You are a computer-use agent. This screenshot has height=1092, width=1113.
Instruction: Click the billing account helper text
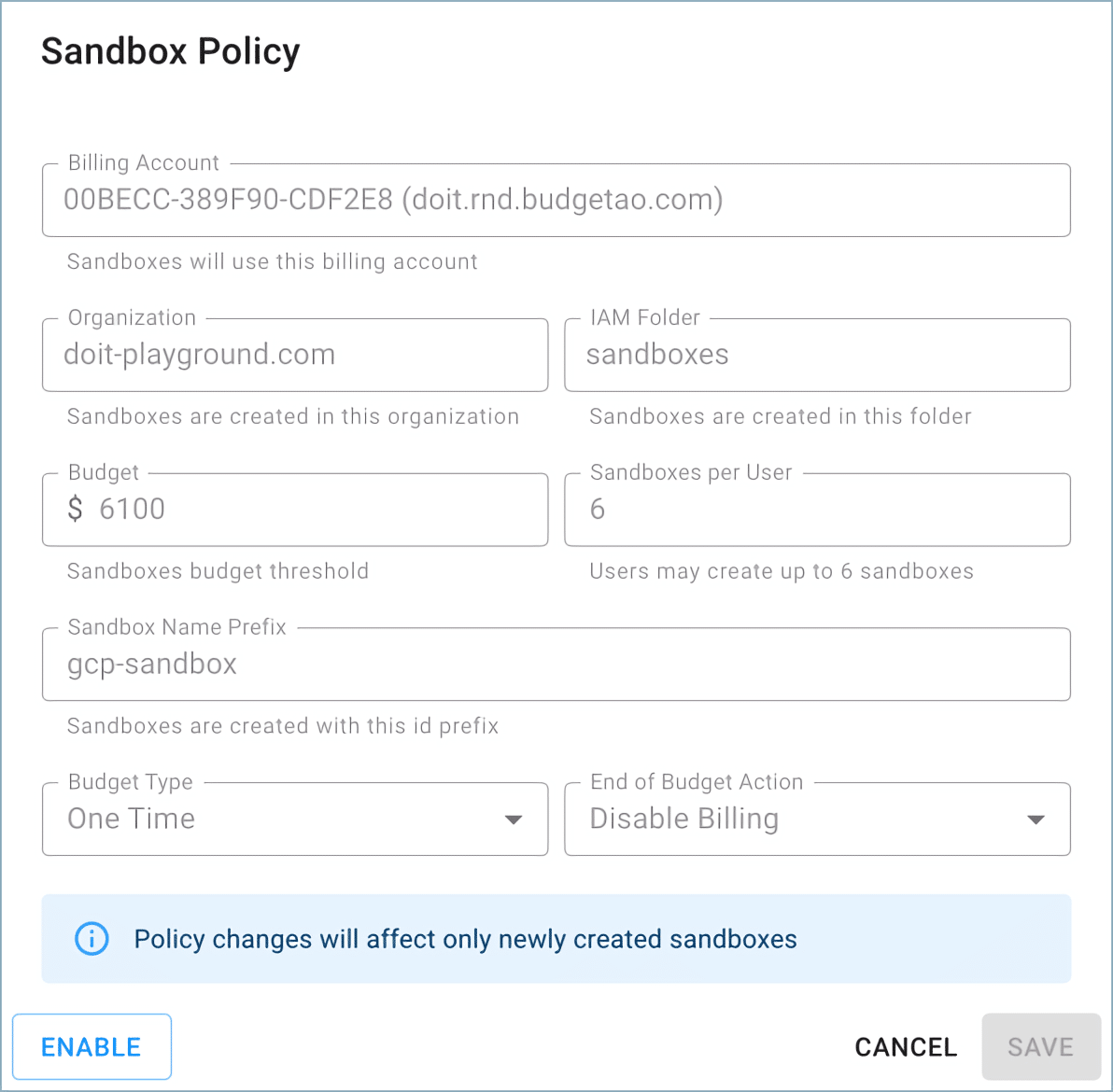(x=272, y=262)
